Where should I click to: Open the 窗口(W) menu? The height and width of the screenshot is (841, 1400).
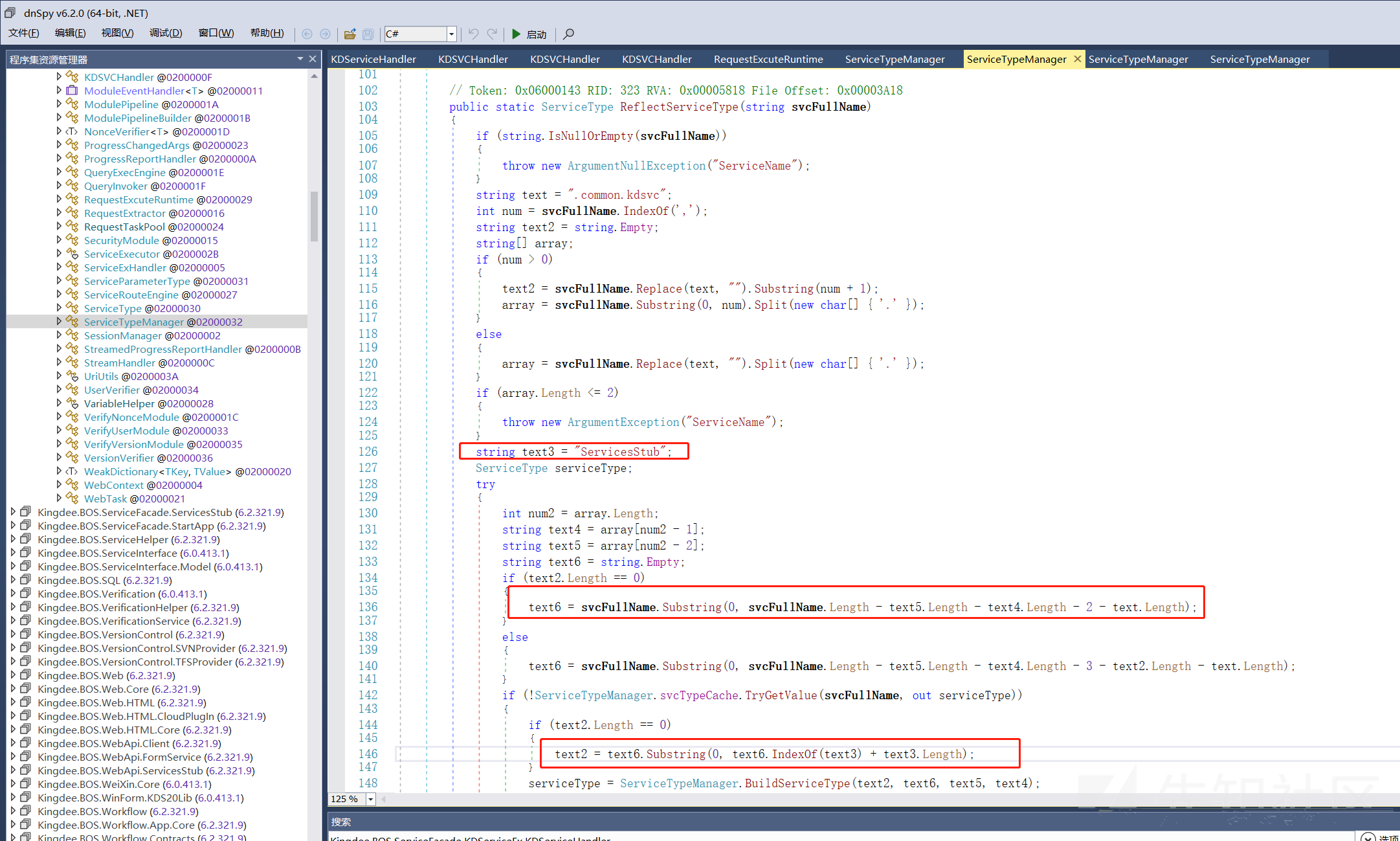point(216,33)
